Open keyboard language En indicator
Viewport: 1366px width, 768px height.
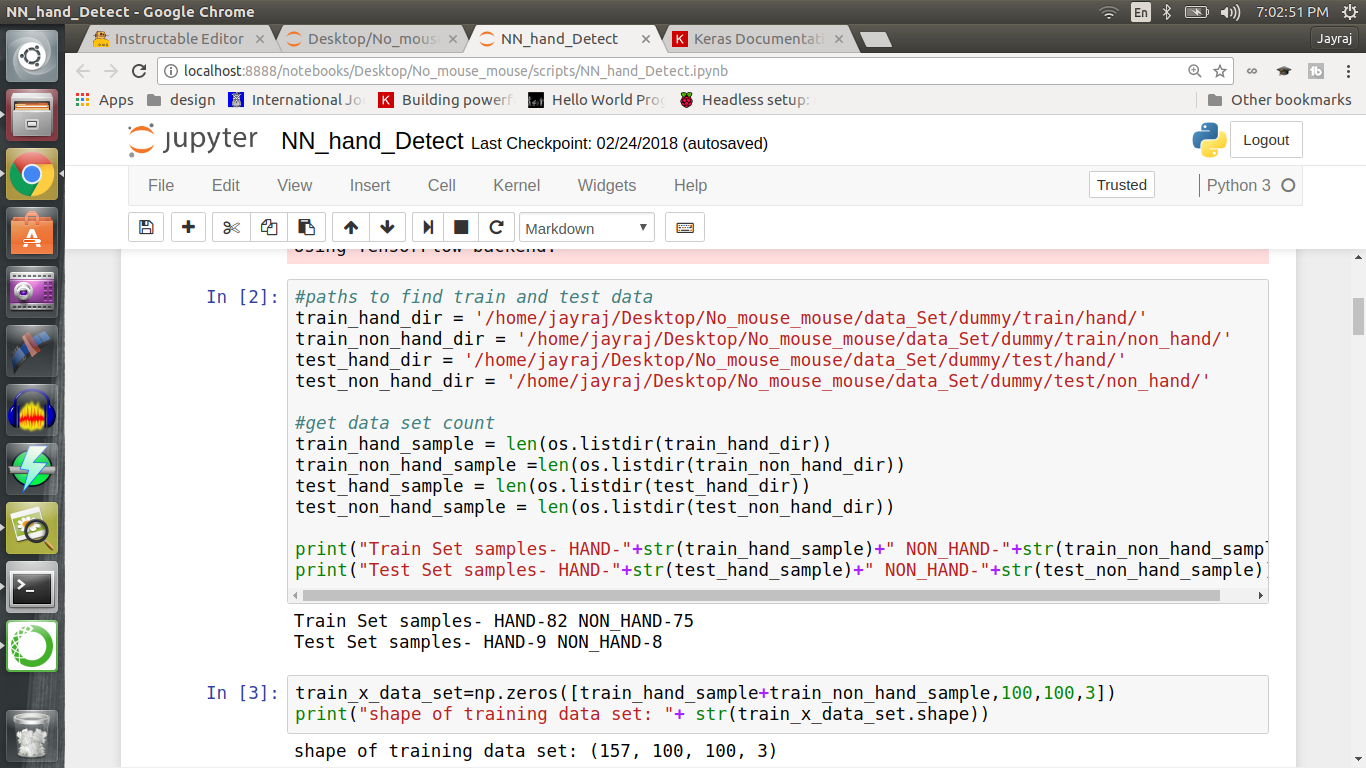click(x=1141, y=12)
